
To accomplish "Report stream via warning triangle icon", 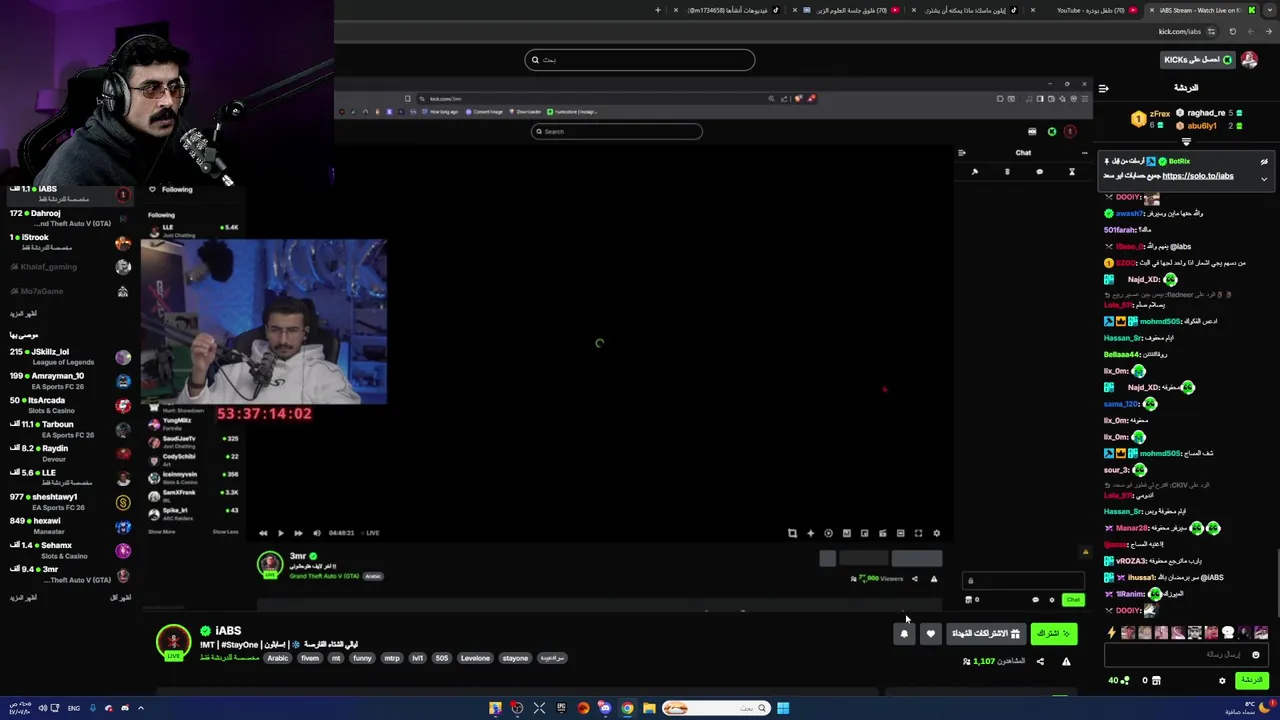I will pyautogui.click(x=1066, y=661).
